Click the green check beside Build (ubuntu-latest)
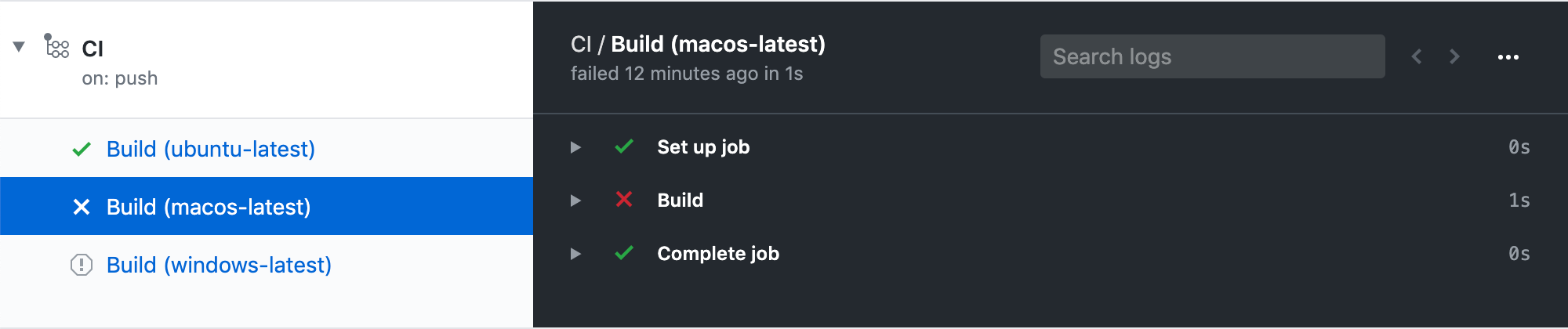The height and width of the screenshot is (329, 1568). pyautogui.click(x=82, y=149)
